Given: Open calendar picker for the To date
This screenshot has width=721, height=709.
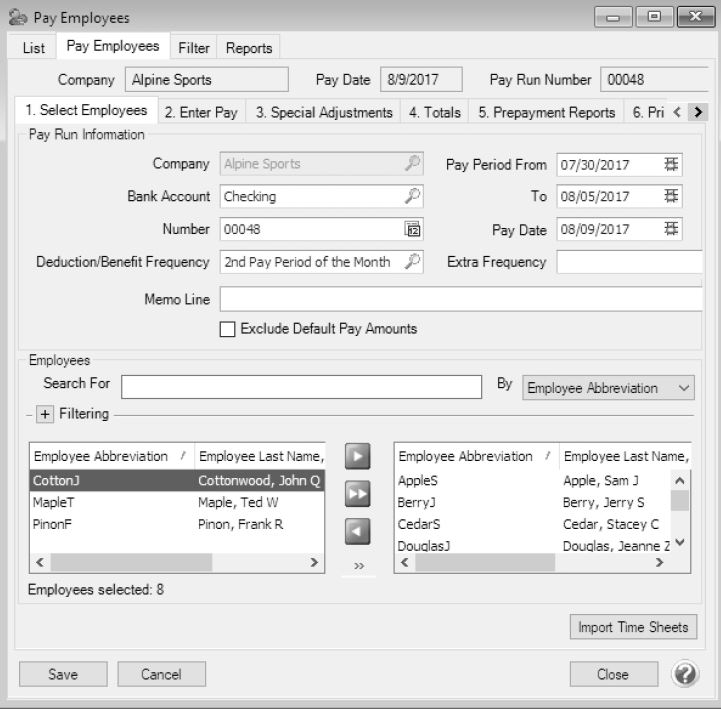Looking at the screenshot, I should pyautogui.click(x=672, y=197).
